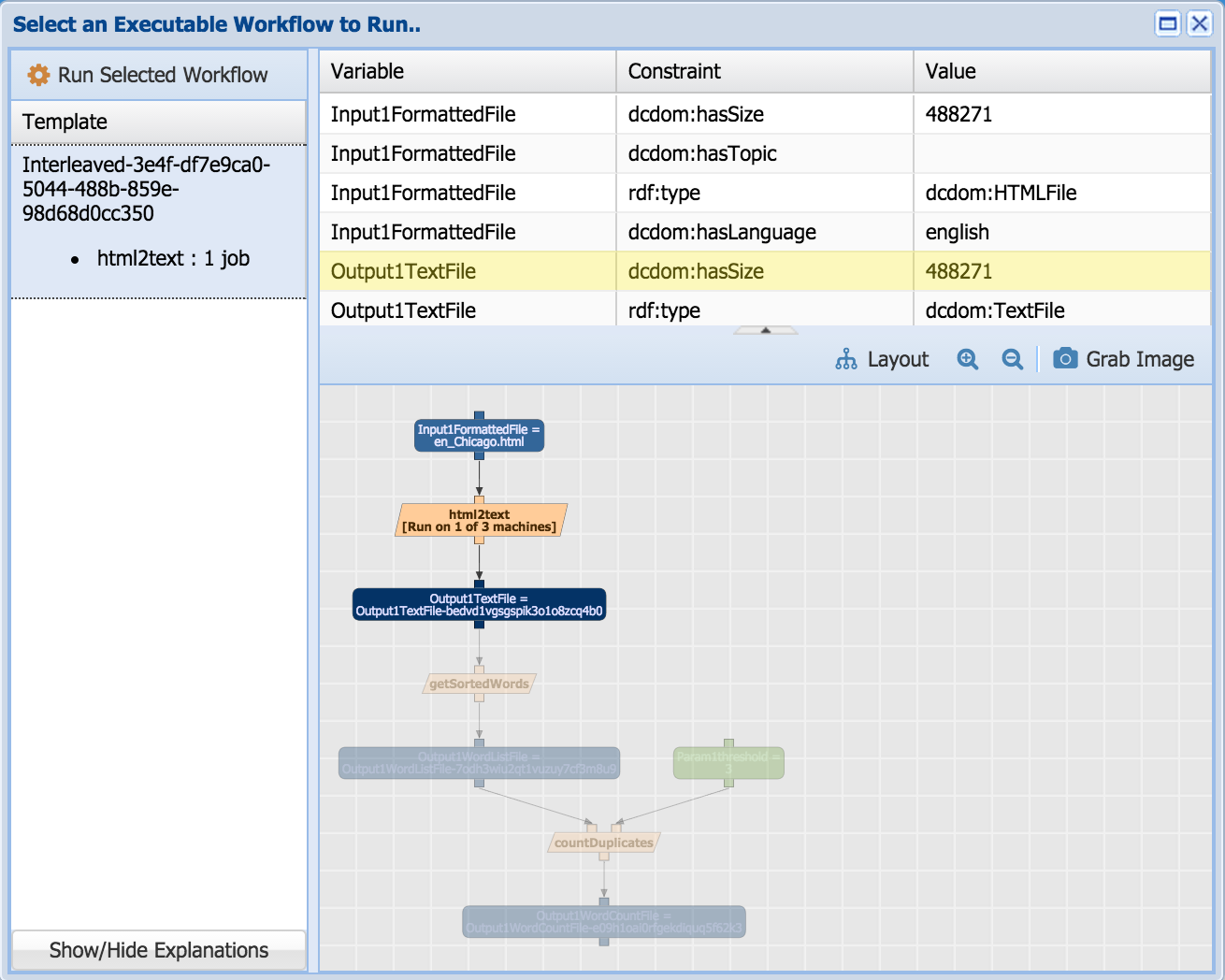The image size is (1225, 980).
Task: Collapse the constraints table using arrow handle
Action: pos(765,330)
